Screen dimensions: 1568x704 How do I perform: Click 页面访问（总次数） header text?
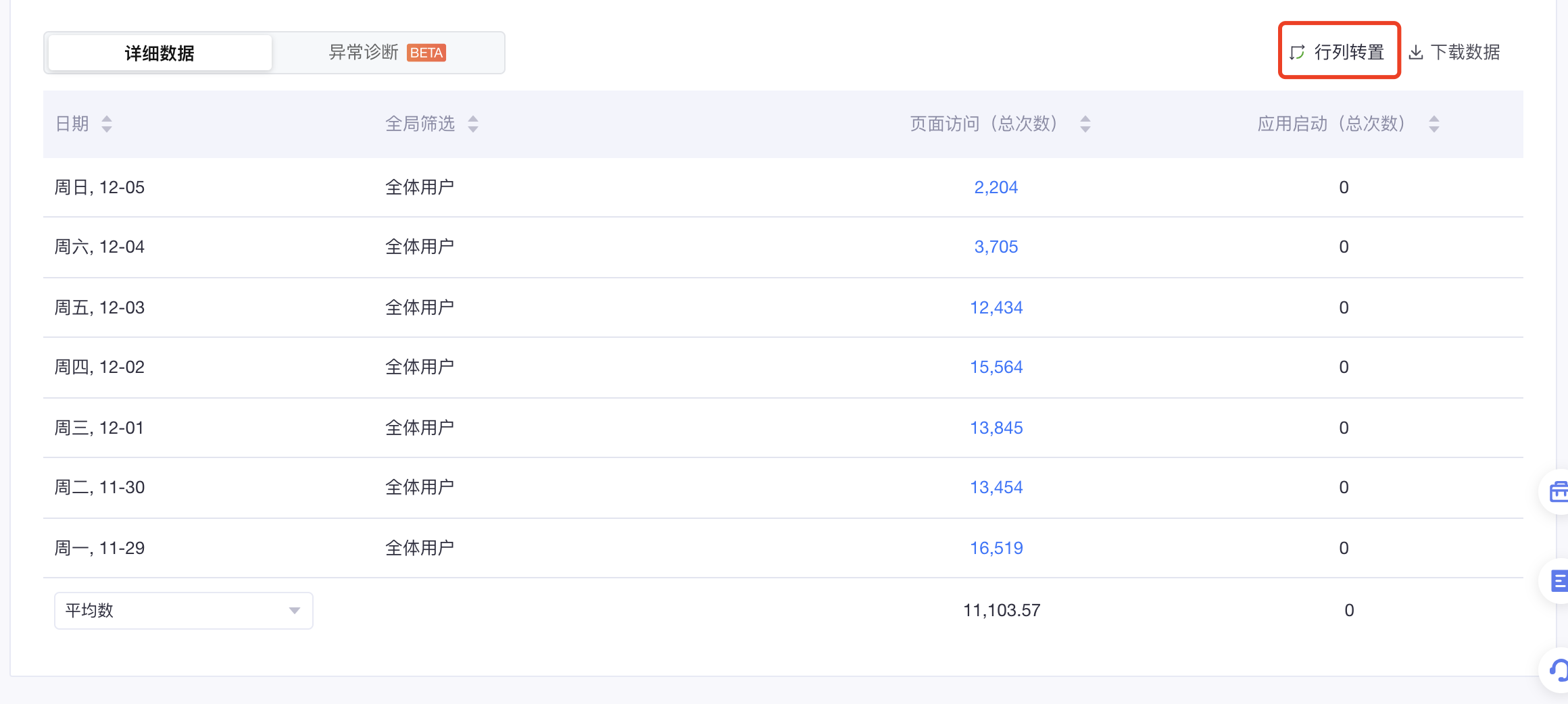[985, 124]
